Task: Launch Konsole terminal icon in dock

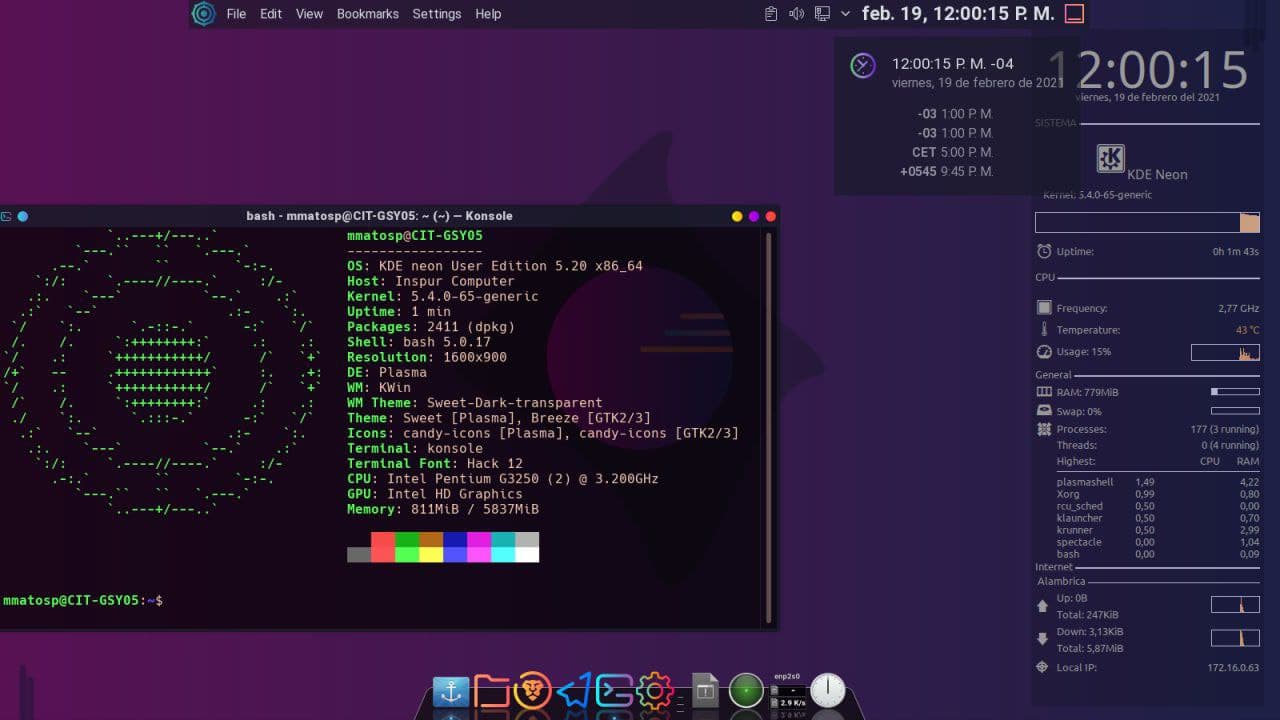Action: [614, 691]
